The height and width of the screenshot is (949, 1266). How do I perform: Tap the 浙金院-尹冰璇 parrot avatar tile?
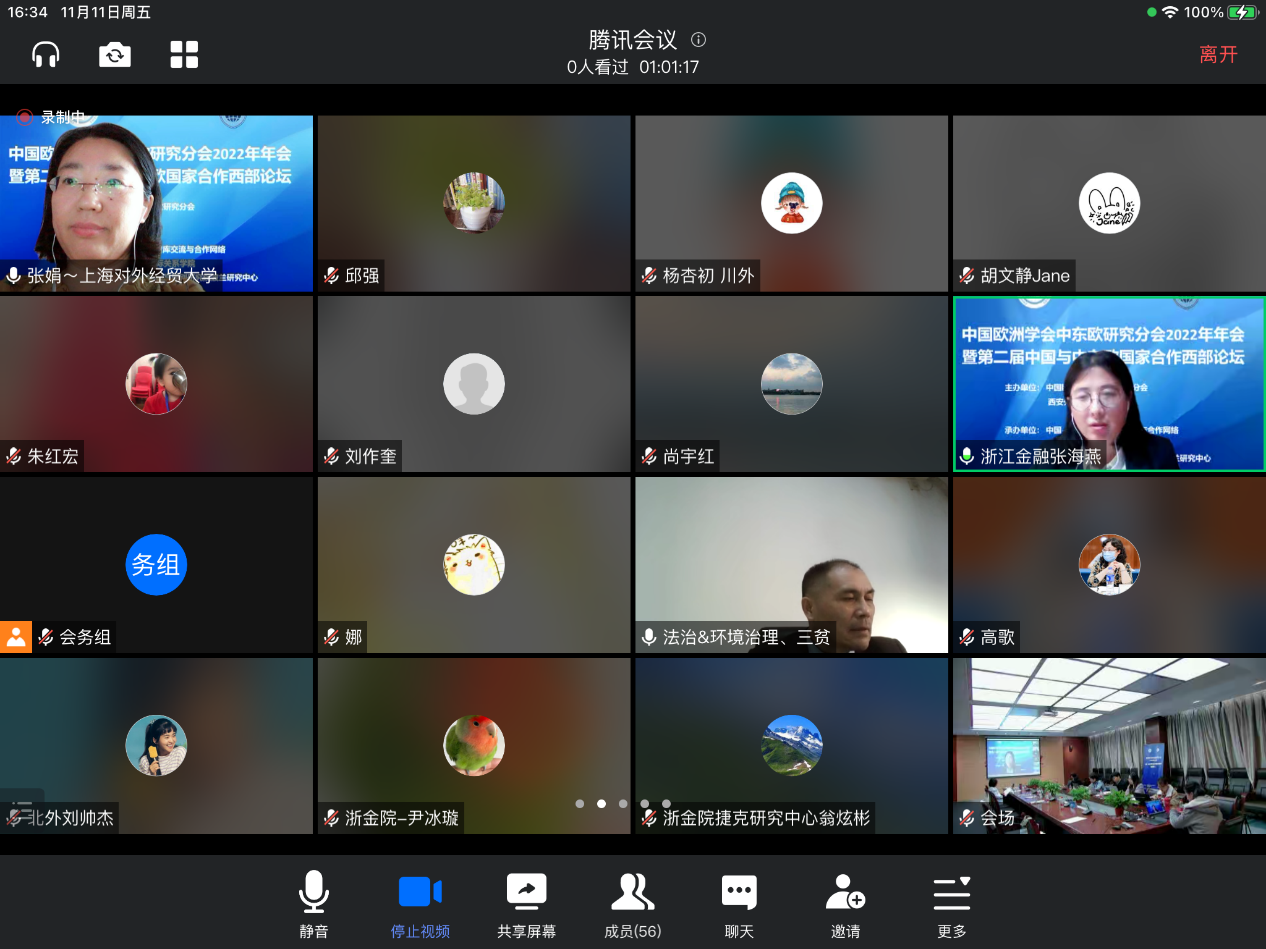tap(474, 745)
